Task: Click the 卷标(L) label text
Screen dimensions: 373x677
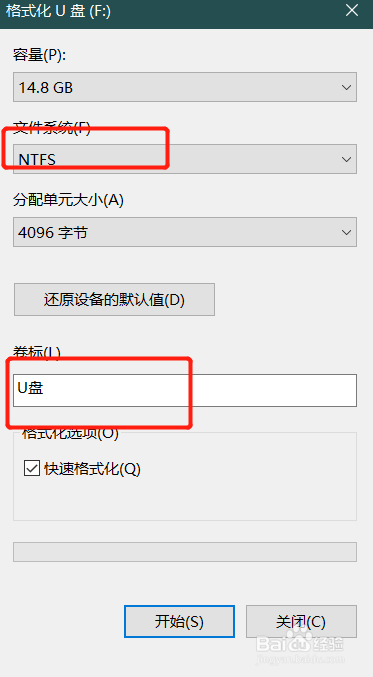Action: (37, 352)
